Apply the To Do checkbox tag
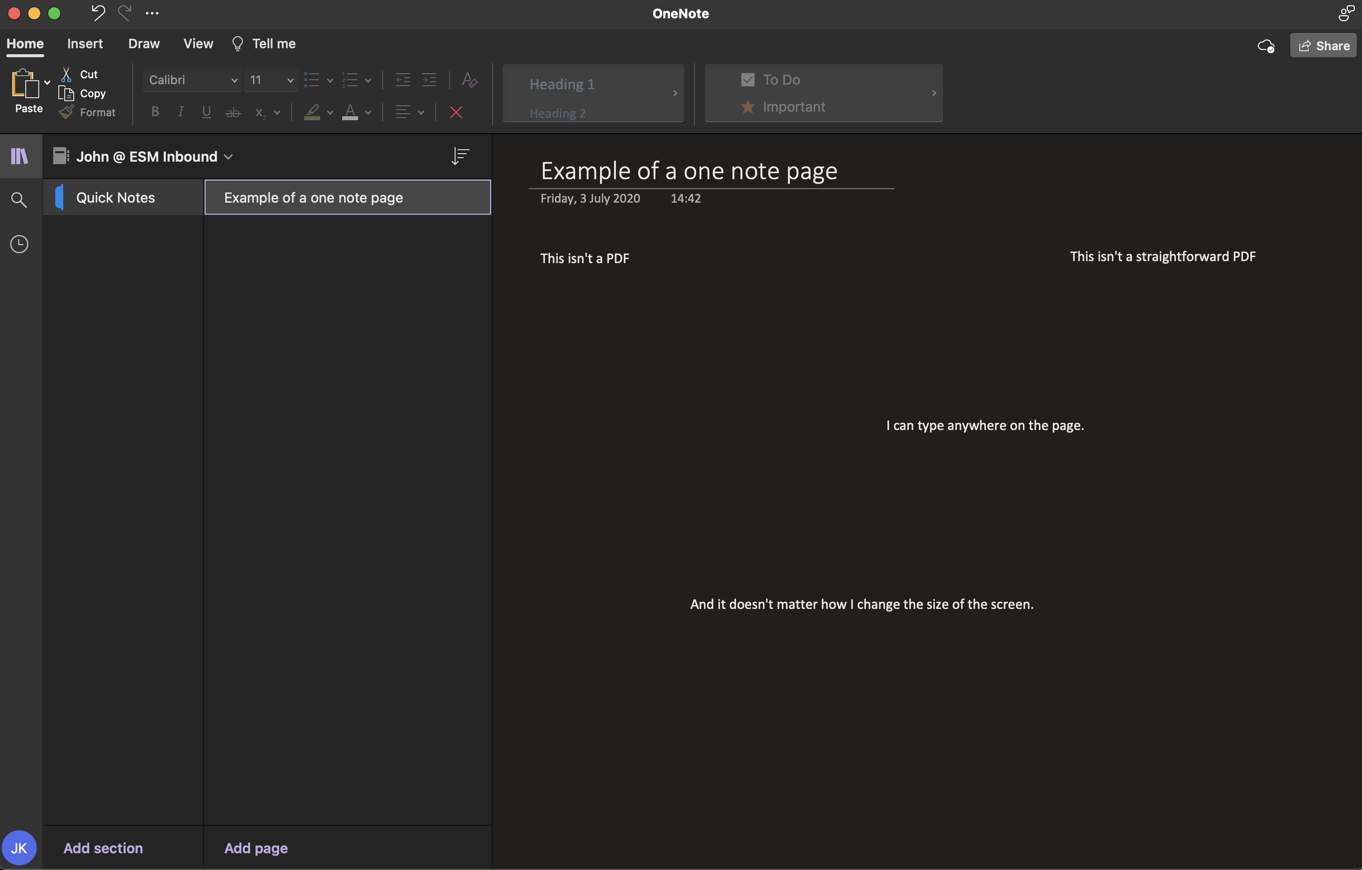This screenshot has height=870, width=1362. coord(770,80)
